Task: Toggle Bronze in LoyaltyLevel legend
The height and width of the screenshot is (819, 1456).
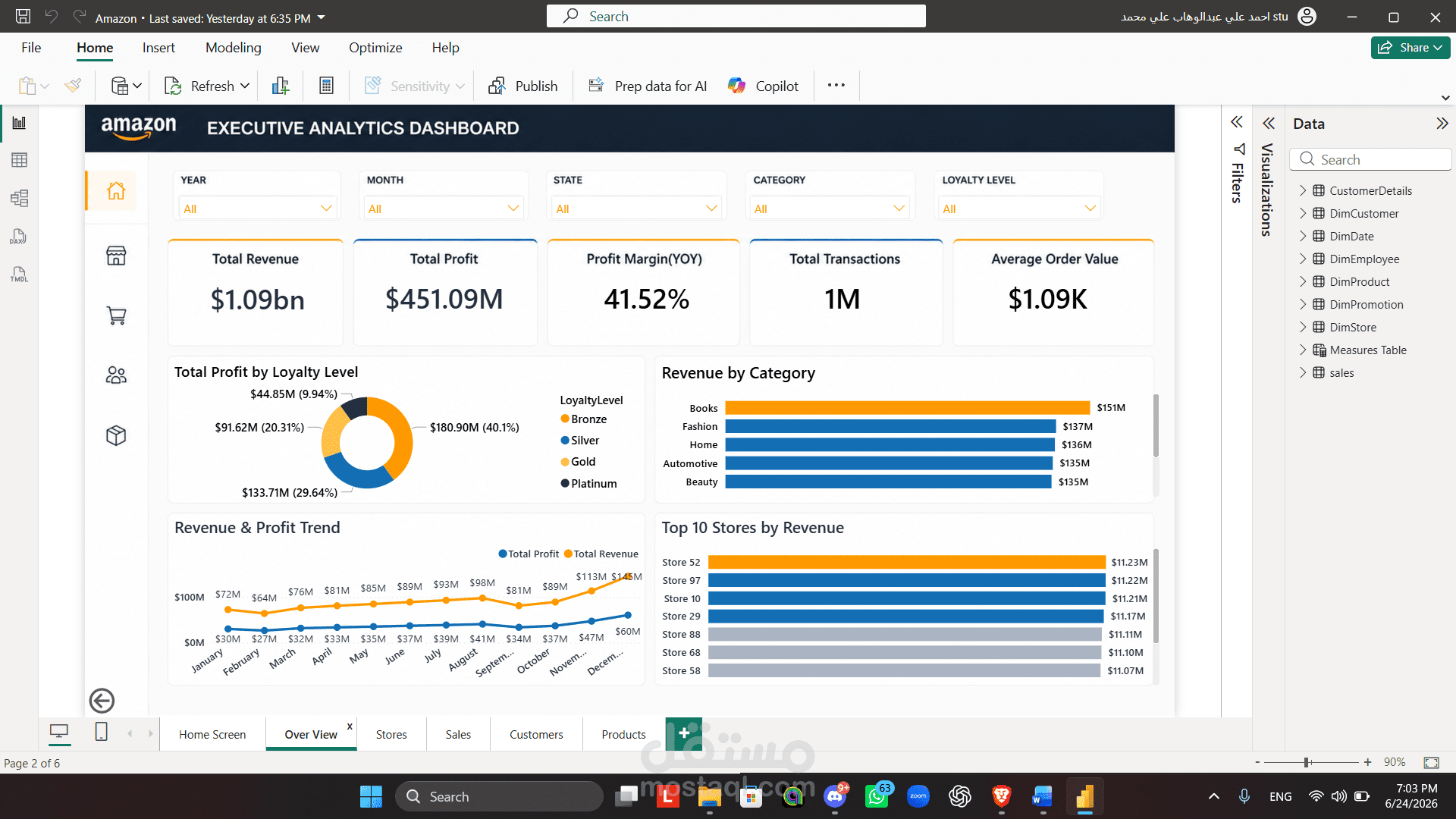Action: (584, 419)
